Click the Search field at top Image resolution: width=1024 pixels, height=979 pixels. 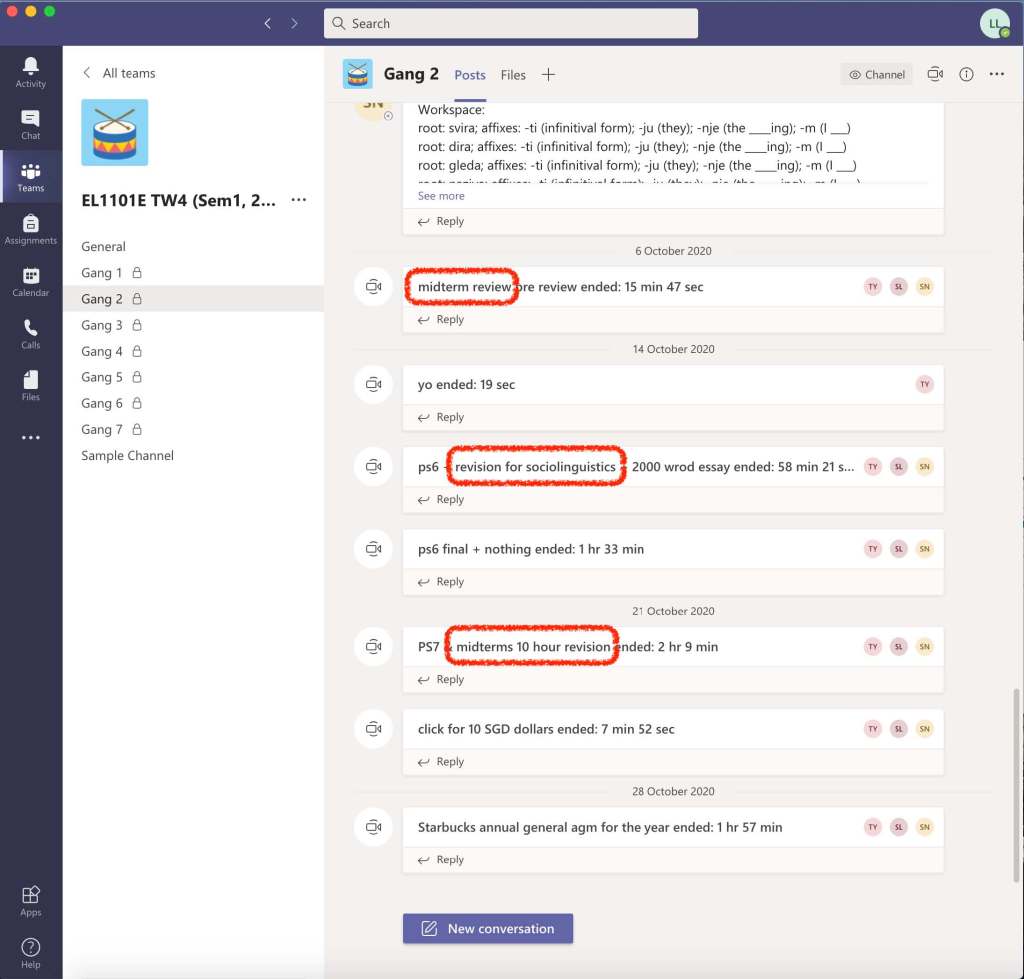pyautogui.click(x=511, y=23)
